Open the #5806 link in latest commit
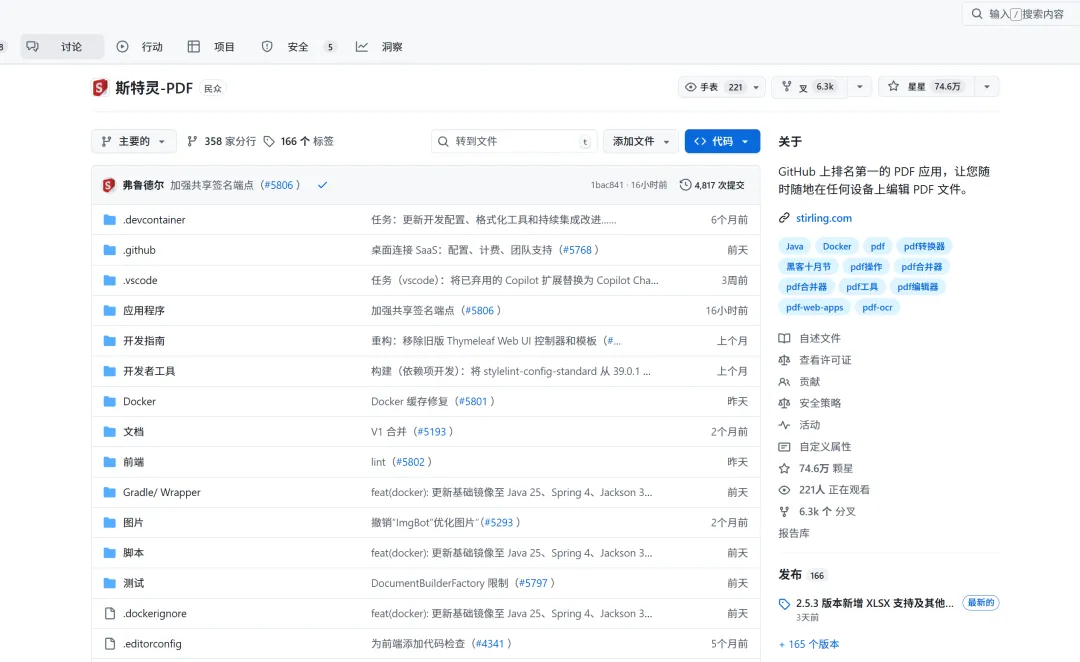Viewport: 1080px width, 662px height. tap(278, 185)
